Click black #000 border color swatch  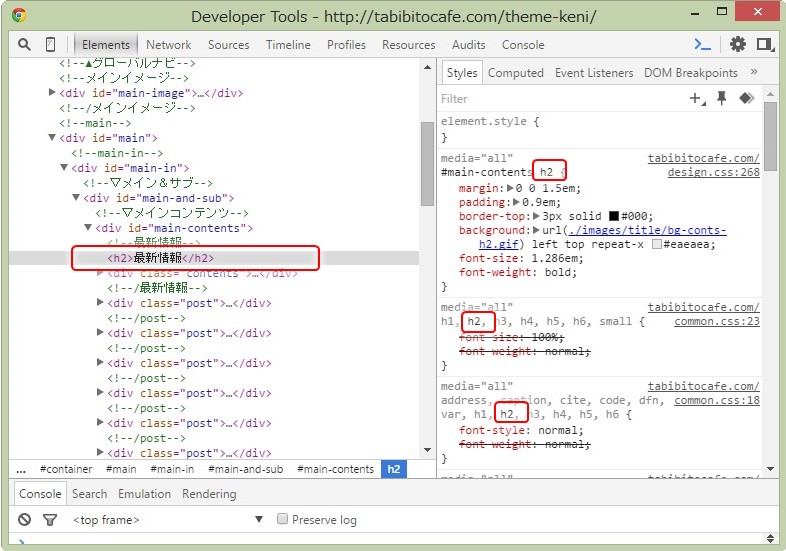[x=614, y=216]
